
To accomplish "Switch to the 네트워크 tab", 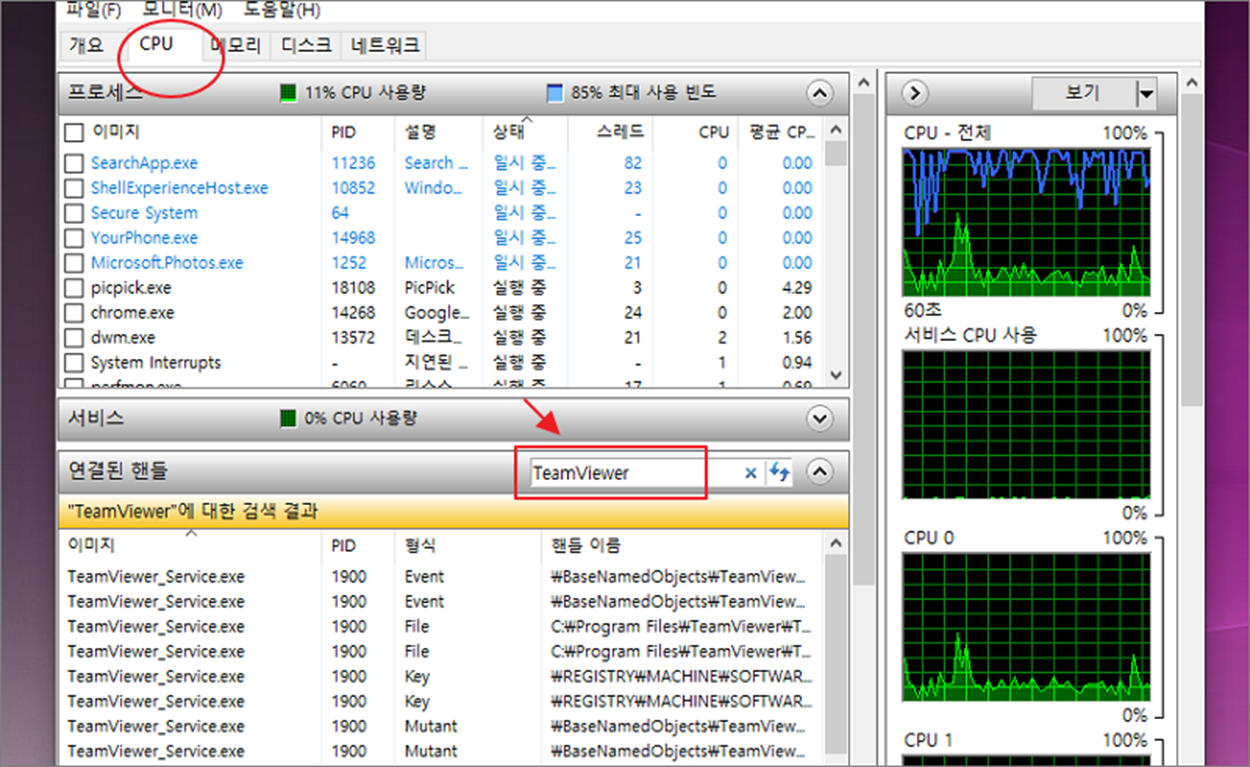I will [x=385, y=45].
